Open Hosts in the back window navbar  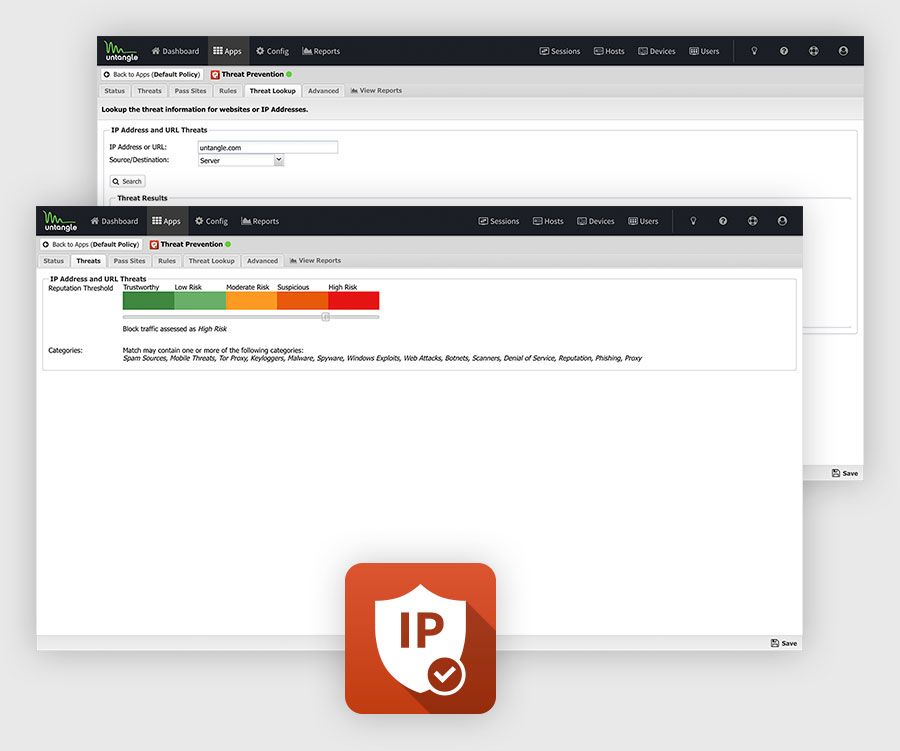click(609, 51)
